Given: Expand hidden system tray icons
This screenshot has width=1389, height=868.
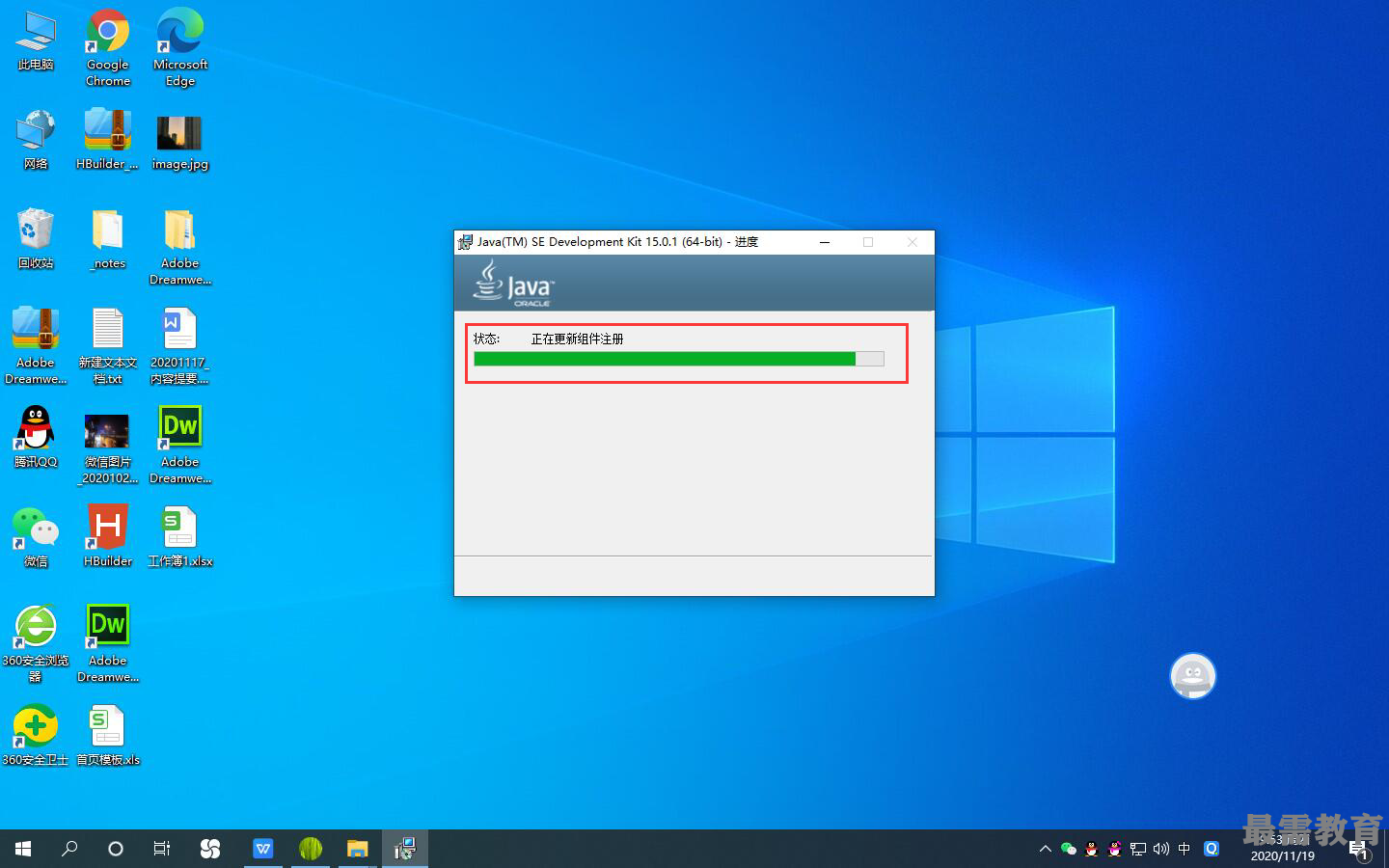Looking at the screenshot, I should point(1045,849).
